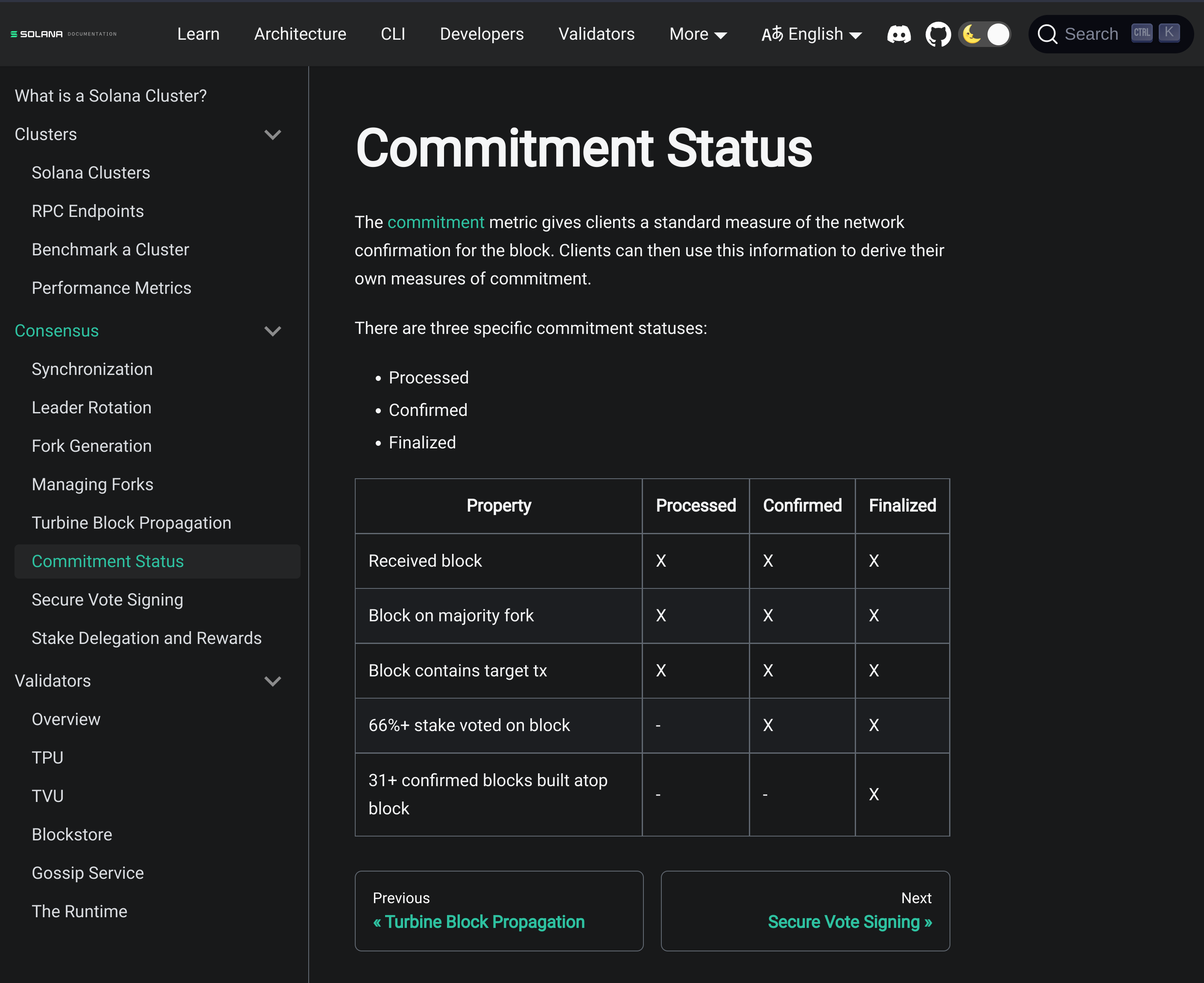Screen dimensions: 1204x983
Task: Collapse the Validators sidebar section
Action: tap(272, 681)
